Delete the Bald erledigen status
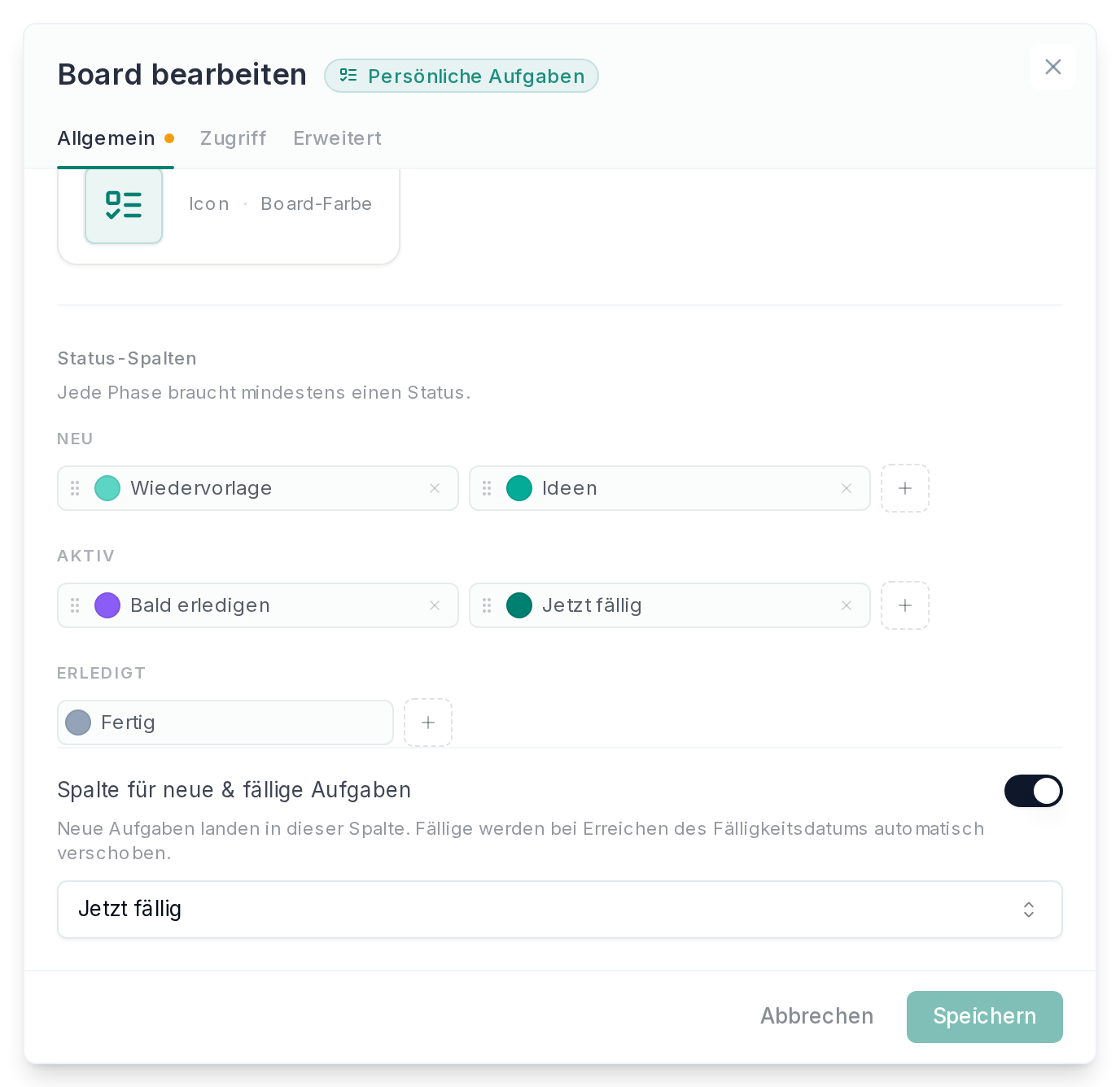The image size is (1120, 1087). [435, 605]
